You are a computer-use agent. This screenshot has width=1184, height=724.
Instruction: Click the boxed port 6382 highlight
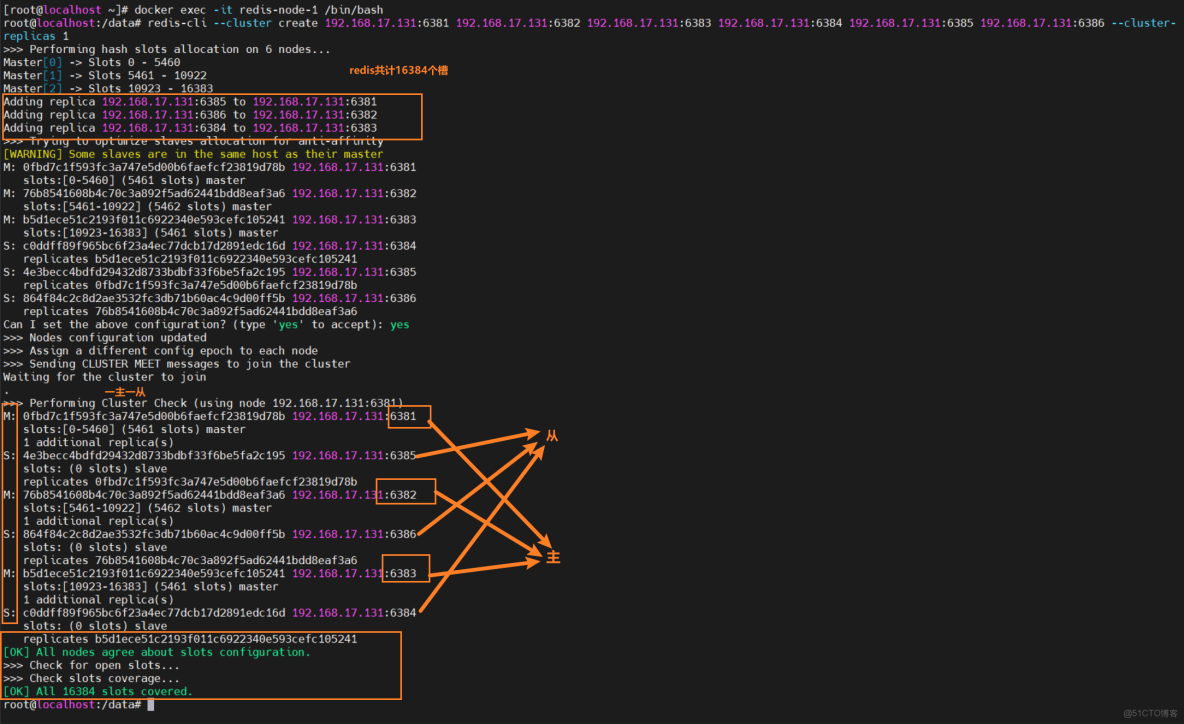pos(406,491)
